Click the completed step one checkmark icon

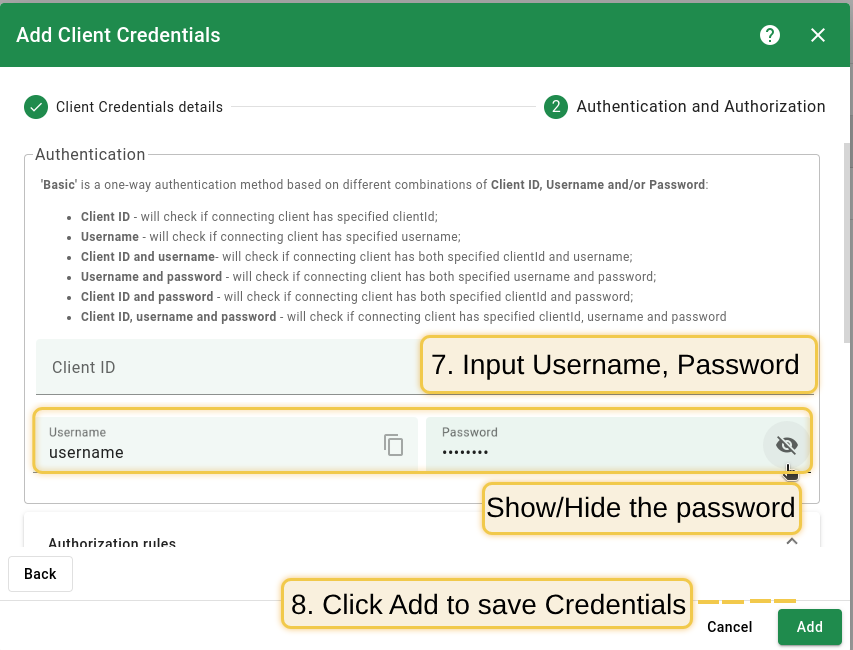click(x=36, y=107)
